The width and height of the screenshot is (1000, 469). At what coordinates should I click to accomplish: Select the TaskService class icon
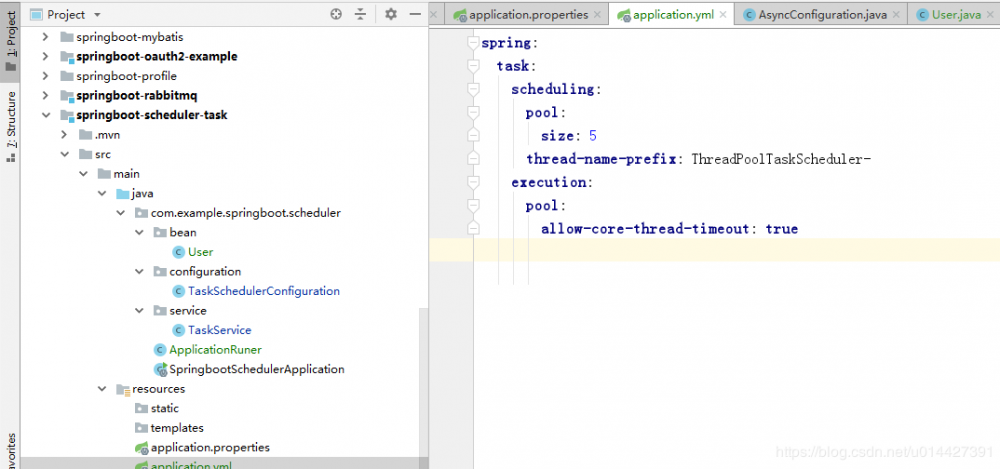click(x=179, y=330)
